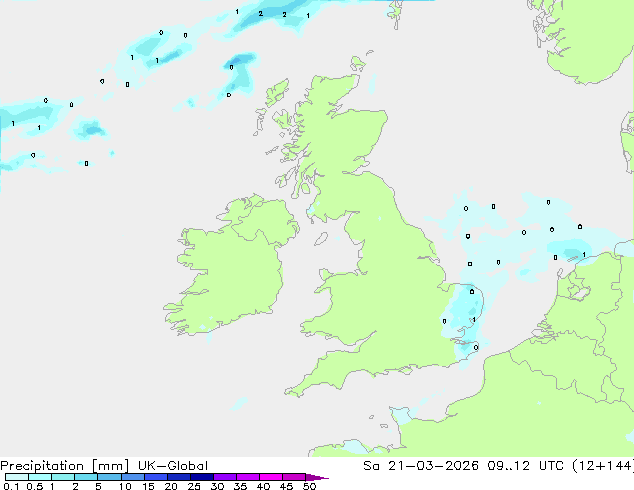The image size is (634, 490).
Task: Click the 45–50 mm legend swatch
Action: (294, 477)
